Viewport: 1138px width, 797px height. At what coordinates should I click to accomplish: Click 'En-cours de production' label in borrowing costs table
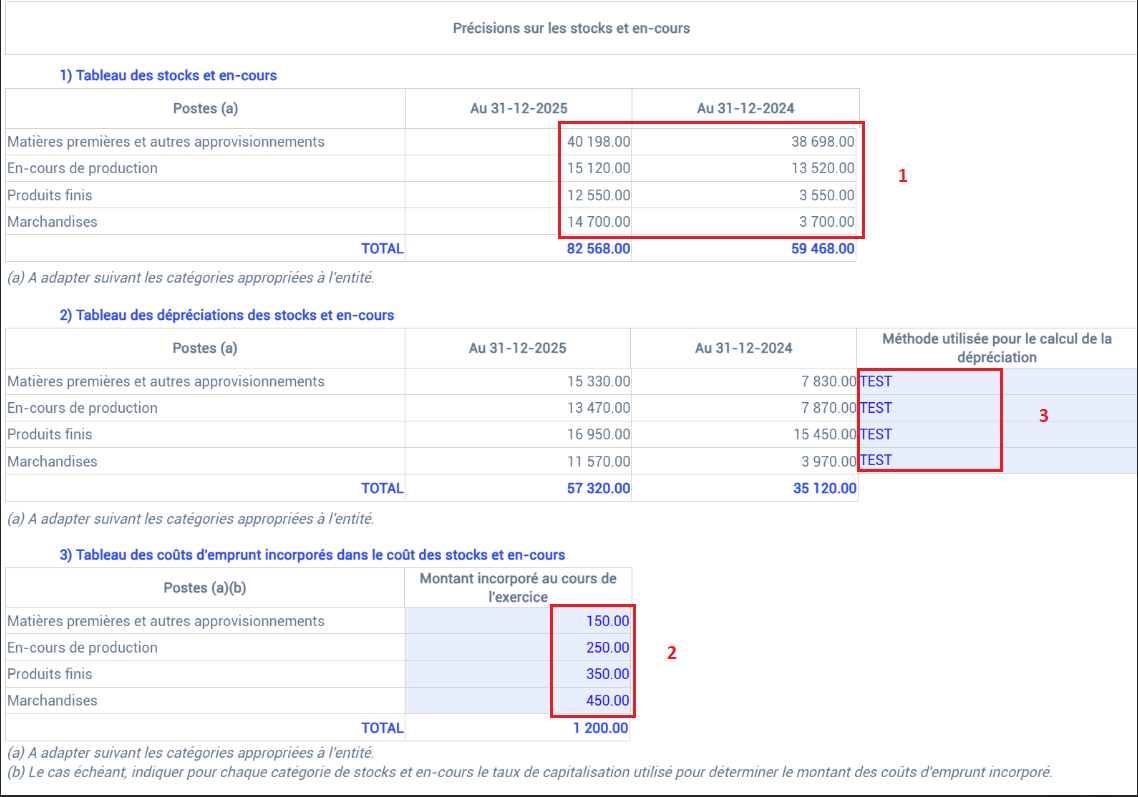pyautogui.click(x=82, y=647)
